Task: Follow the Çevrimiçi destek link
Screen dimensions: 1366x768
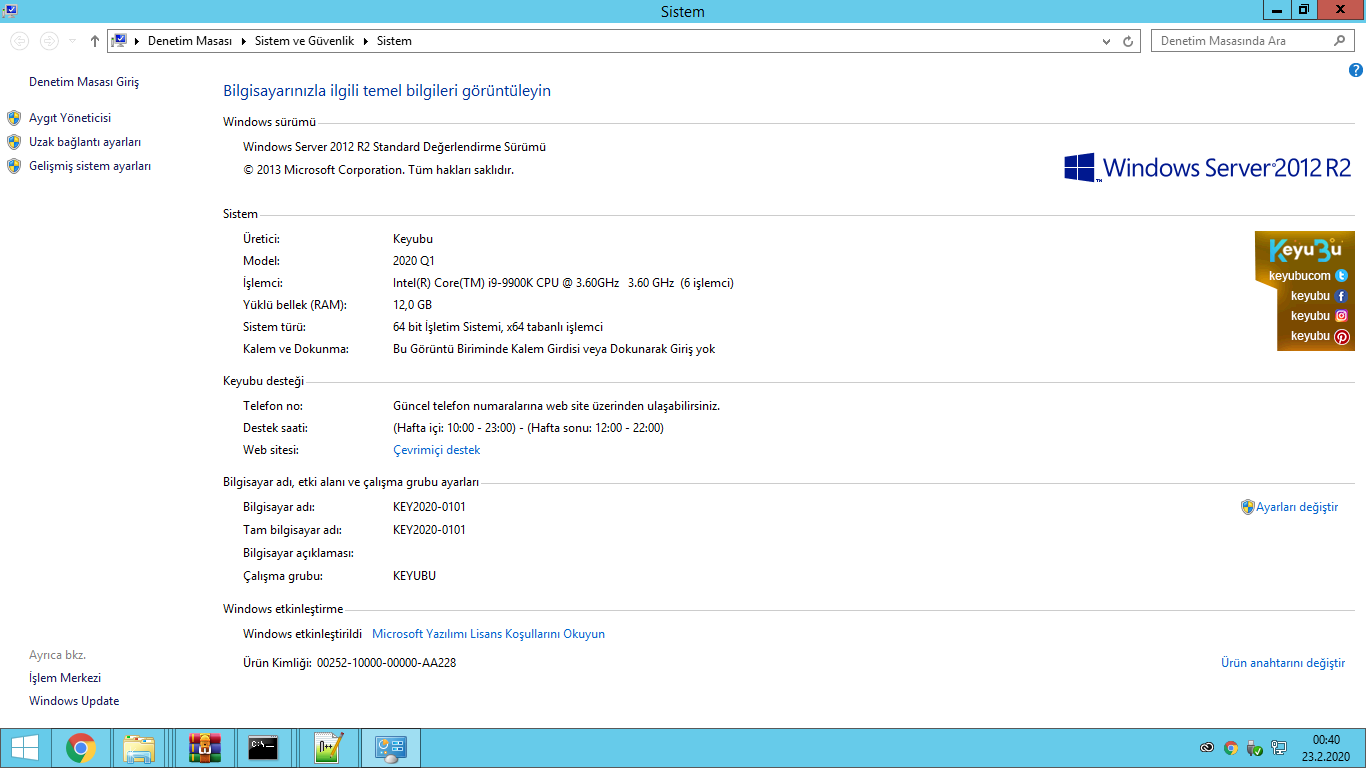Action: [437, 450]
